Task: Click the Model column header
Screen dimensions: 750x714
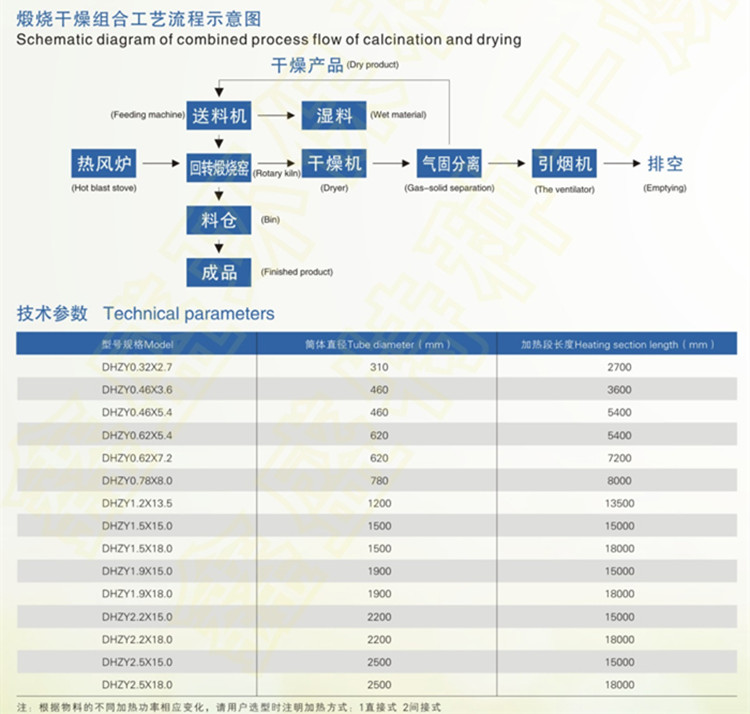Action: (x=137, y=344)
